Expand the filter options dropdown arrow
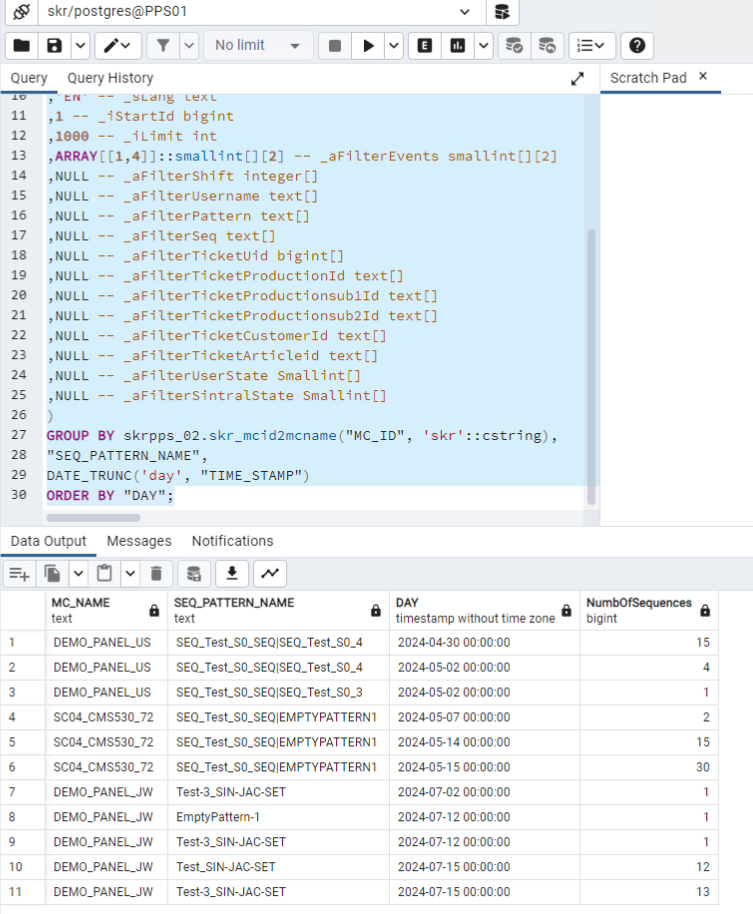753x914 pixels. click(x=189, y=45)
